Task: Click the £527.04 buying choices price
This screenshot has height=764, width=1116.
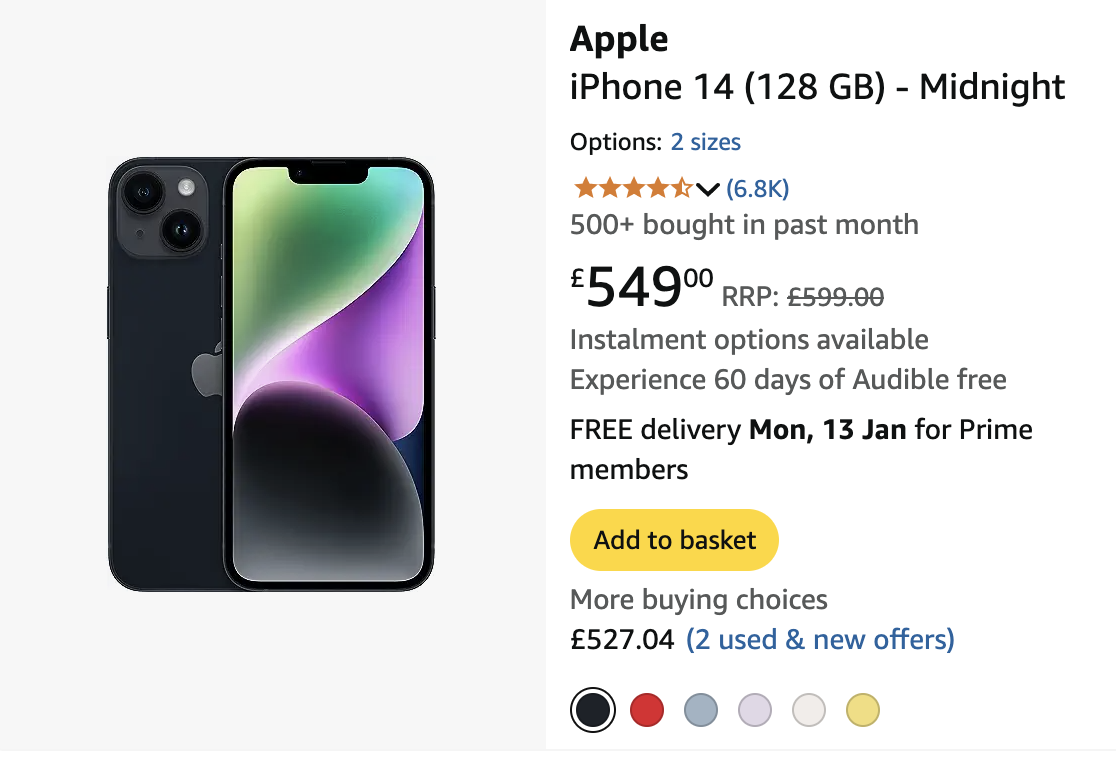Action: (622, 639)
